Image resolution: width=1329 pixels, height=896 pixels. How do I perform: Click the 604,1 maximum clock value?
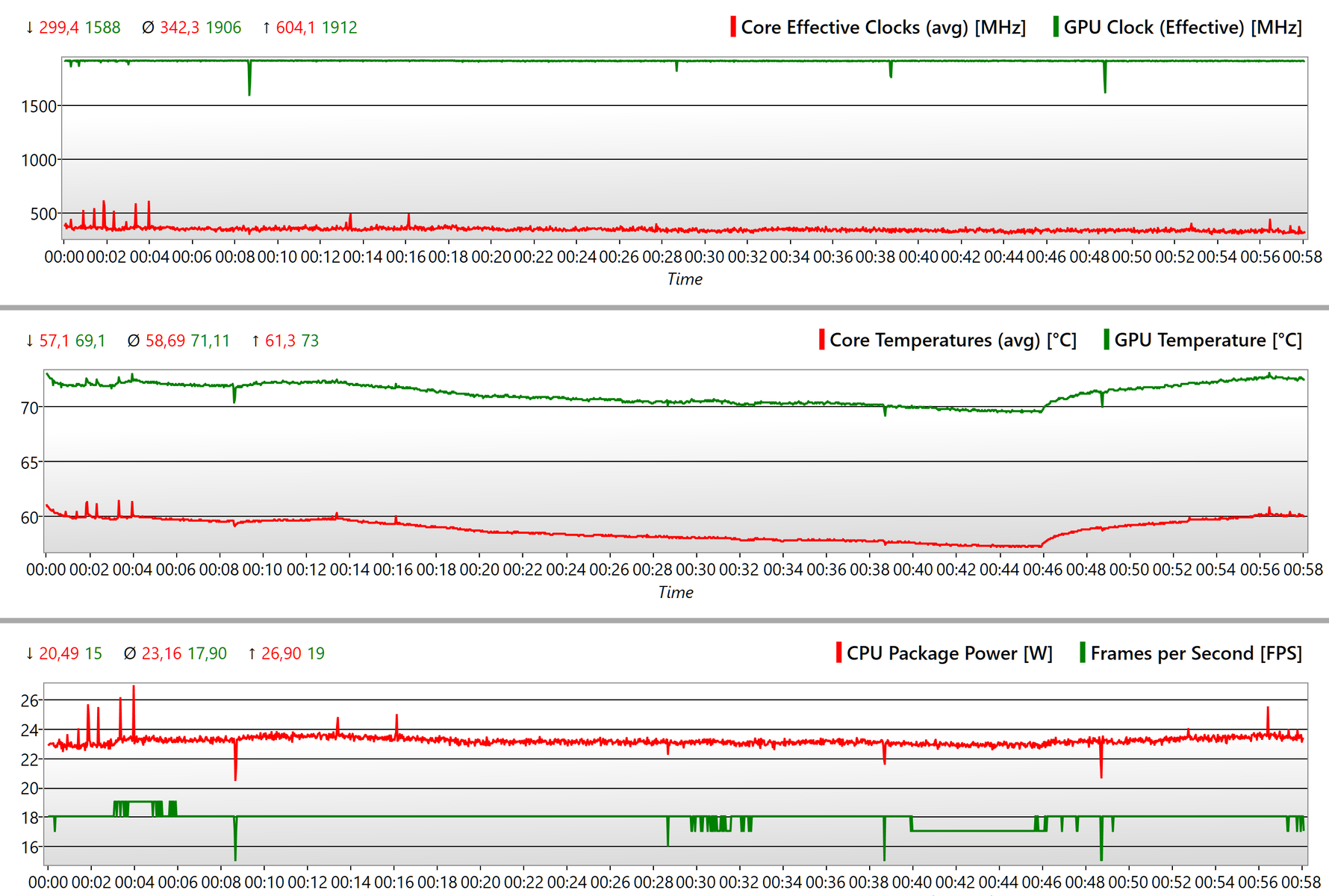pos(296,28)
